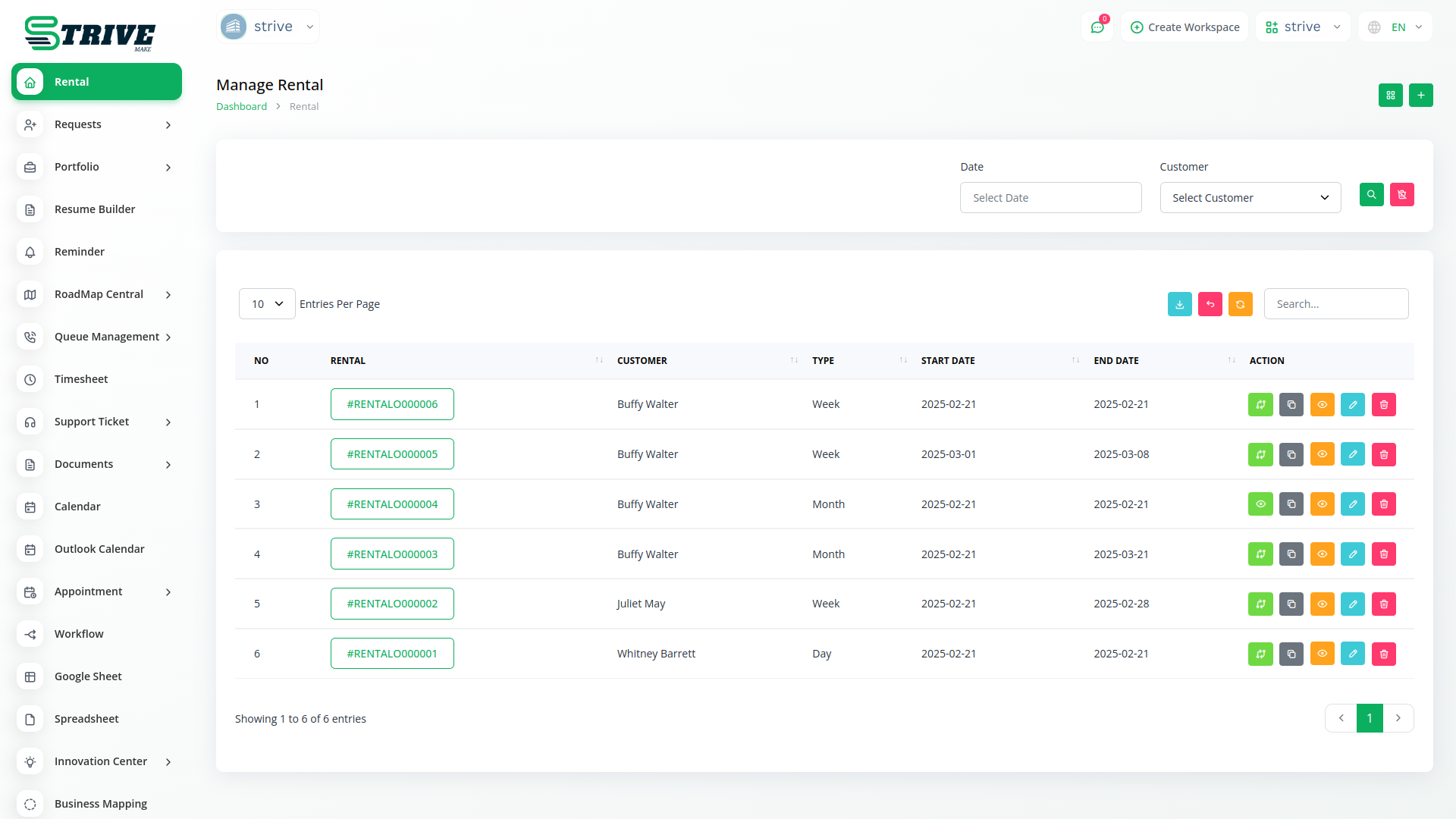1456x819 pixels.
Task: Sort table by the Start Date column
Action: [x=948, y=361]
